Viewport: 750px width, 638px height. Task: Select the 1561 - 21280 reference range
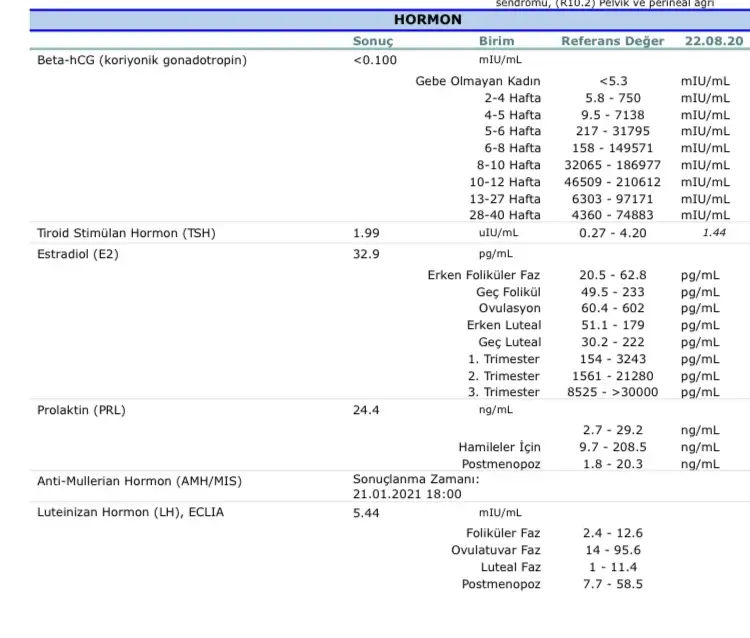coord(613,376)
